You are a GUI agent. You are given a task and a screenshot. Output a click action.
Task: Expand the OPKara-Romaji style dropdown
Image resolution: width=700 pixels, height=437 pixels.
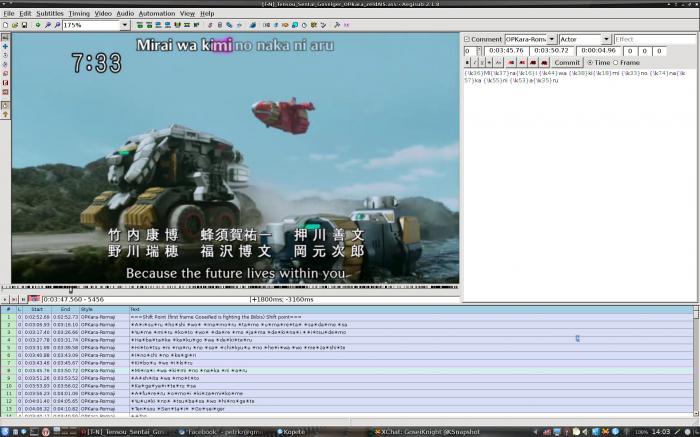[x=552, y=39]
